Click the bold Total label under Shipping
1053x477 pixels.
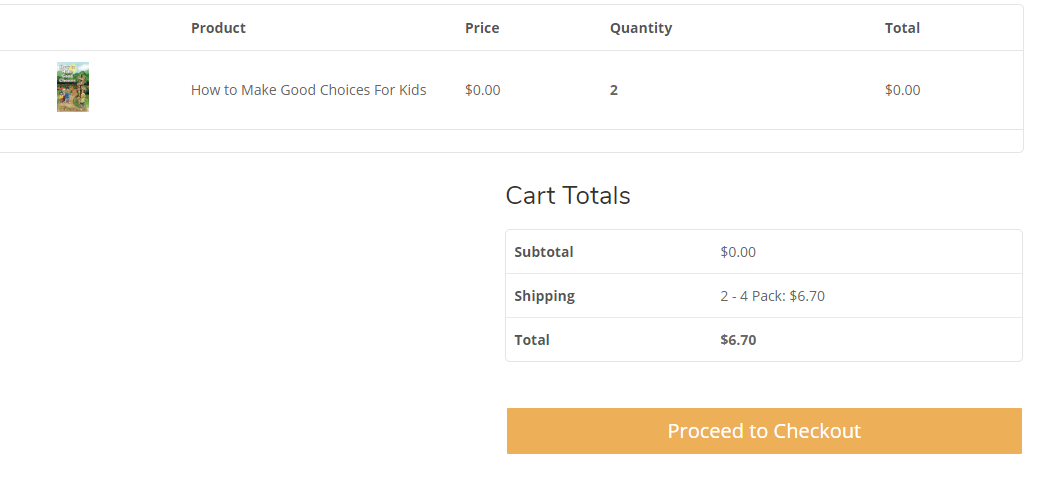(532, 340)
